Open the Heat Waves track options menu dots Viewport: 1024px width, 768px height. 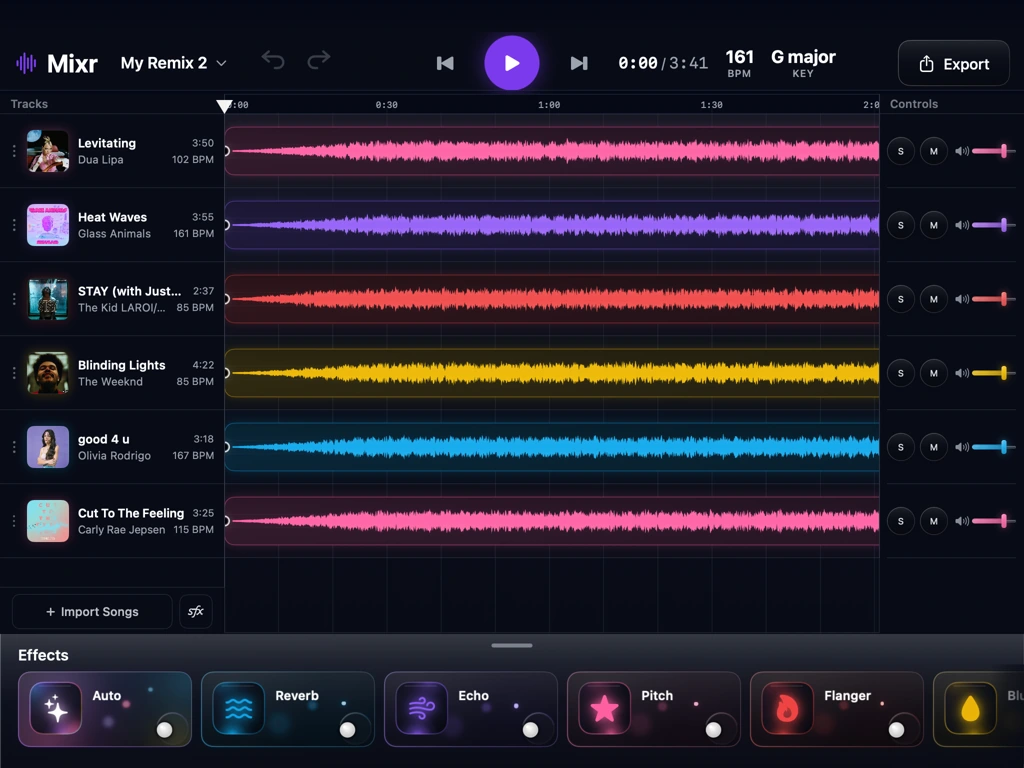[x=14, y=225]
